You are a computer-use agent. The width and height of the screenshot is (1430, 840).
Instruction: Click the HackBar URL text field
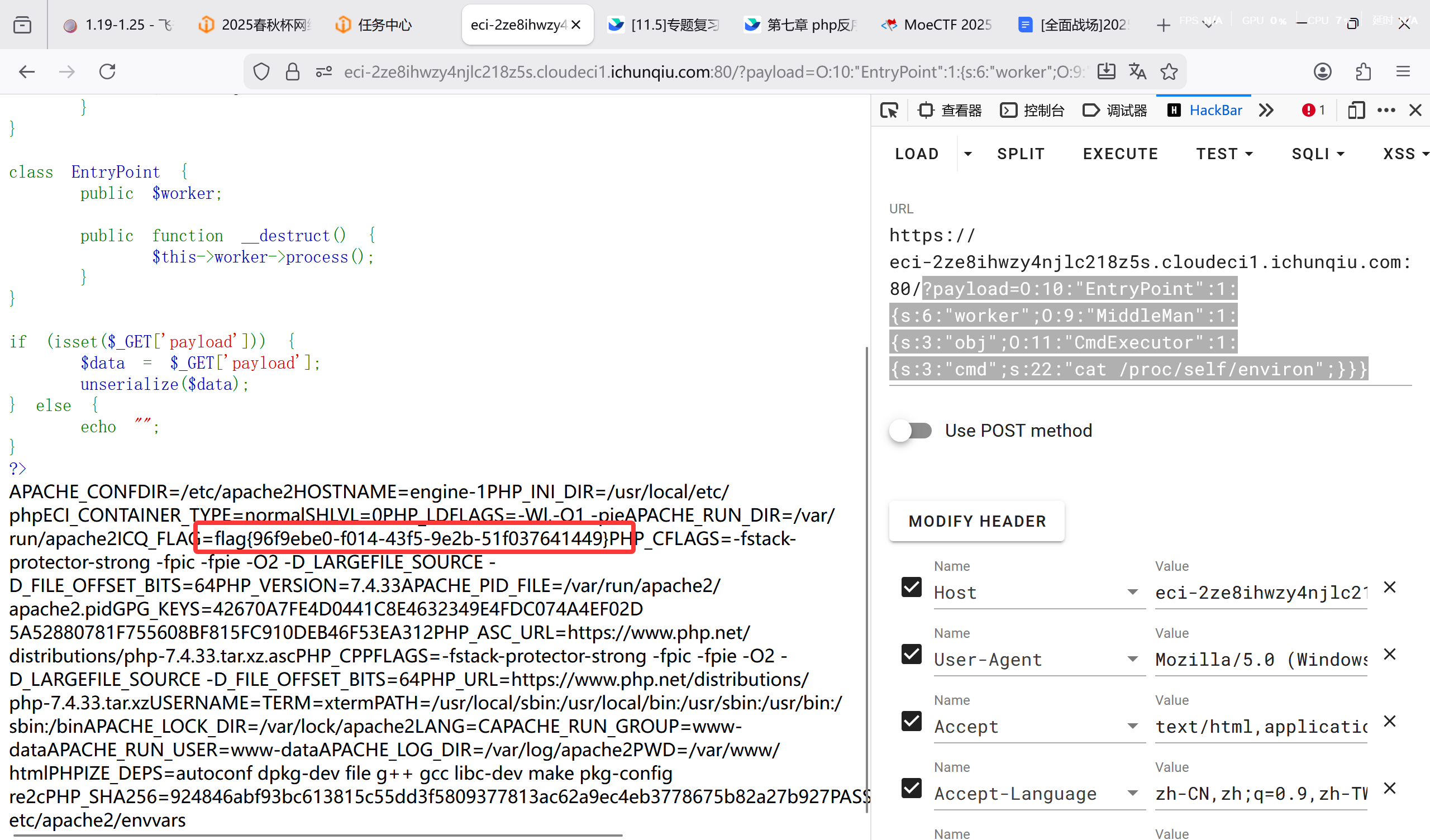1149,302
